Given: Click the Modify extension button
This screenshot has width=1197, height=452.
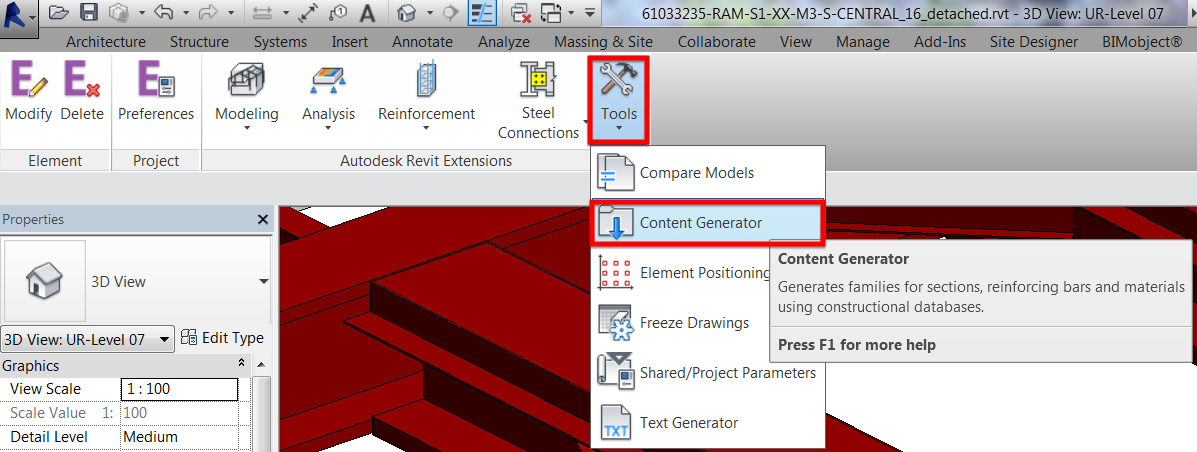Looking at the screenshot, I should tap(28, 92).
